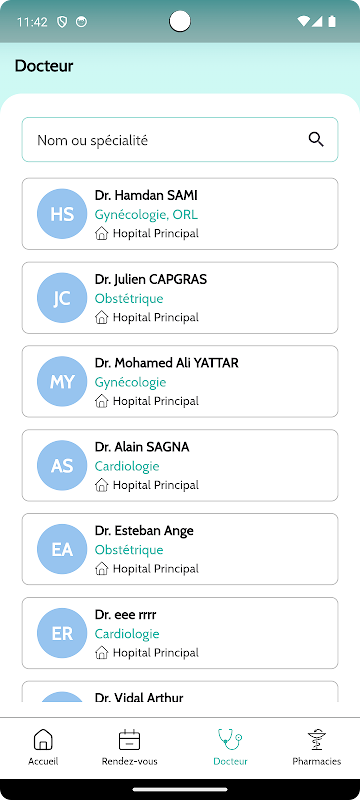Select the Dr. Esteban Ange entry
Viewport: 360px width, 800px height.
tap(180, 549)
